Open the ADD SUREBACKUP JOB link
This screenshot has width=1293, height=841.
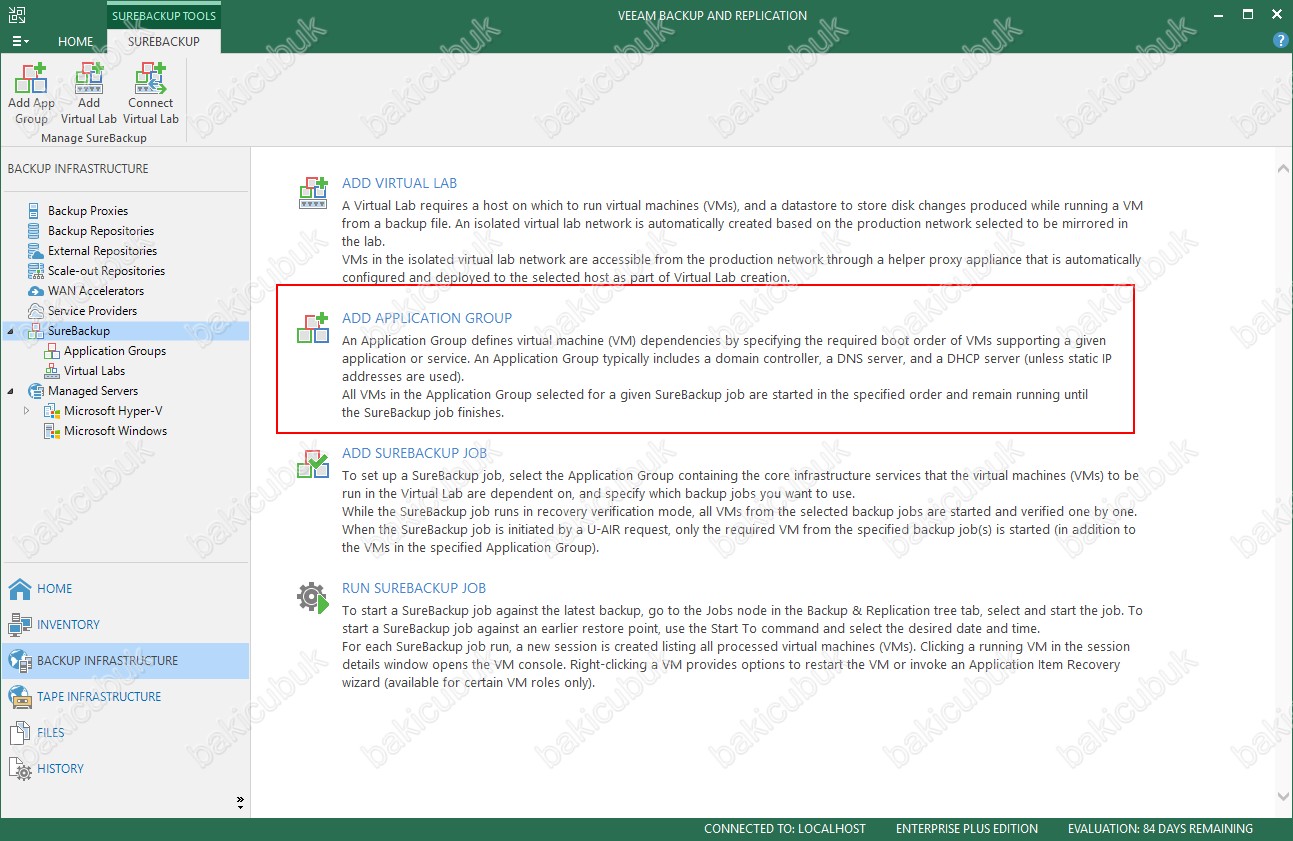414,453
